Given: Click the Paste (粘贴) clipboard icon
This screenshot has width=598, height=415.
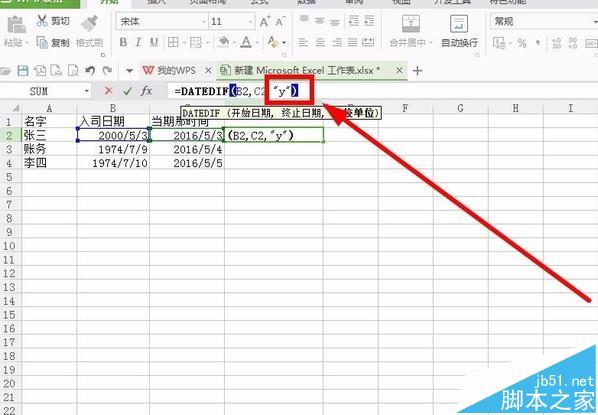Looking at the screenshot, I should (x=16, y=24).
